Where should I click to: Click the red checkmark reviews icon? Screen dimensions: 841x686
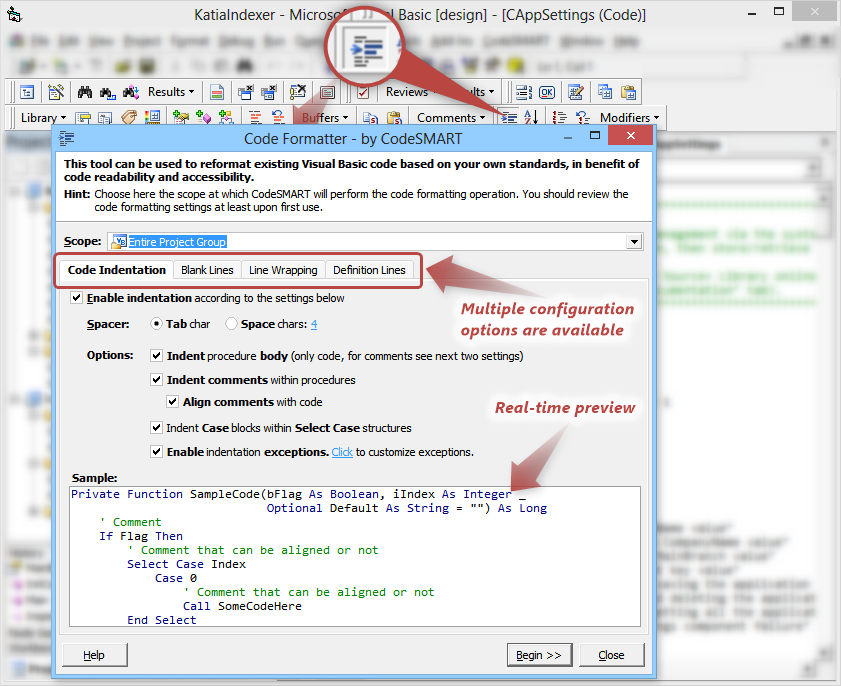point(363,93)
